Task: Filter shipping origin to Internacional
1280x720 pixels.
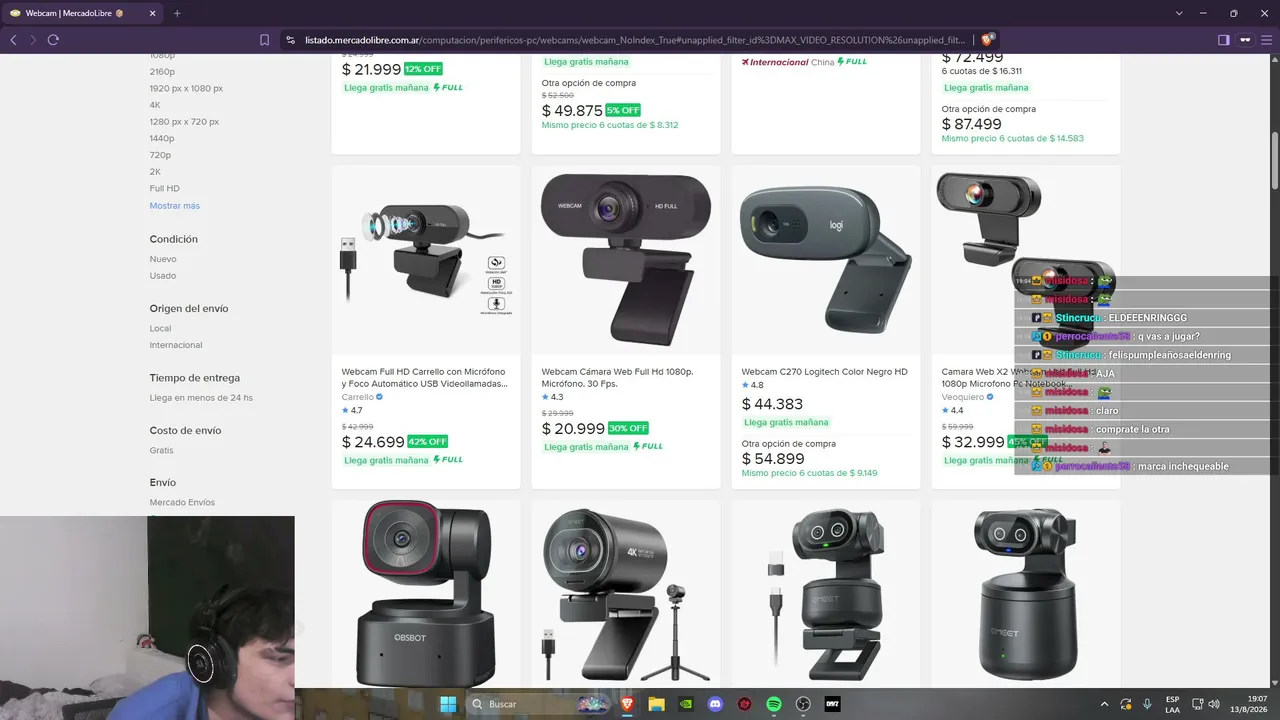Action: coord(176,345)
